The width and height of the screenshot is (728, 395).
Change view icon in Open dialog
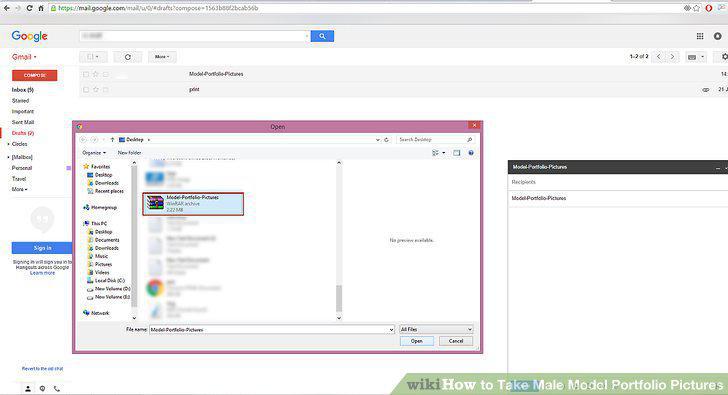[x=436, y=153]
